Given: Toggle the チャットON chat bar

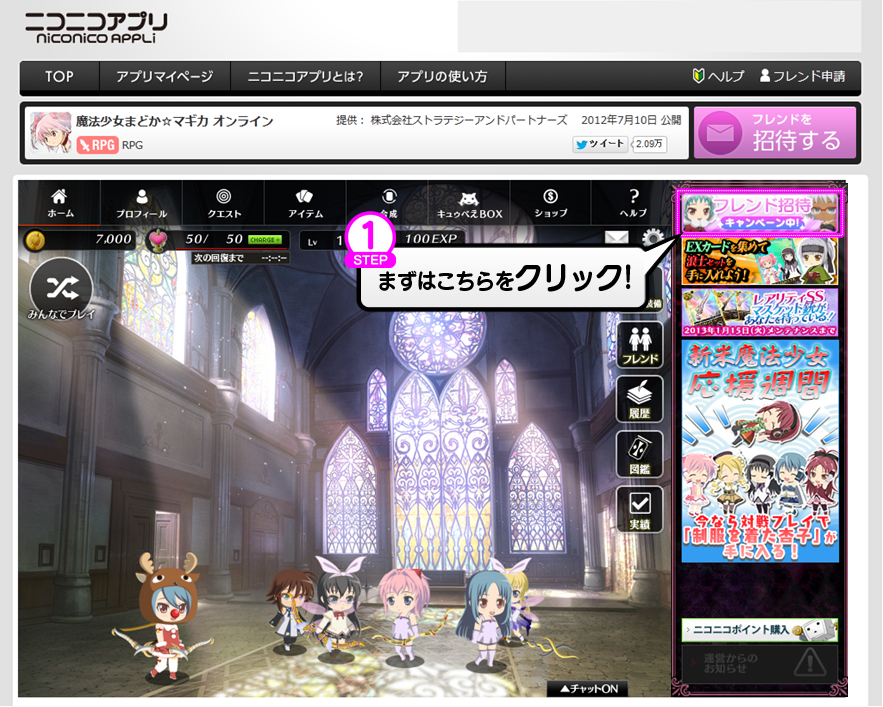Looking at the screenshot, I should pyautogui.click(x=587, y=689).
